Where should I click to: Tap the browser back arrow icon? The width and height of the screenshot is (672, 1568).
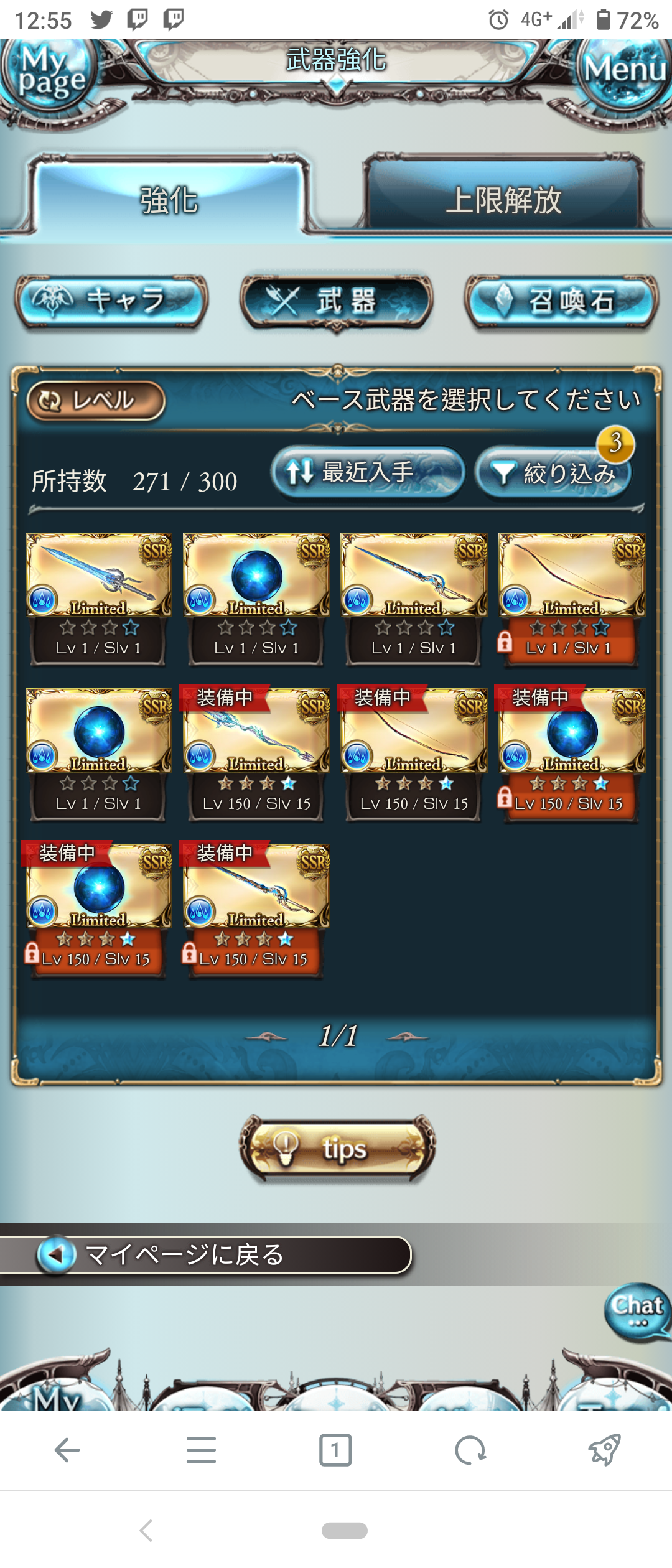point(67,1450)
